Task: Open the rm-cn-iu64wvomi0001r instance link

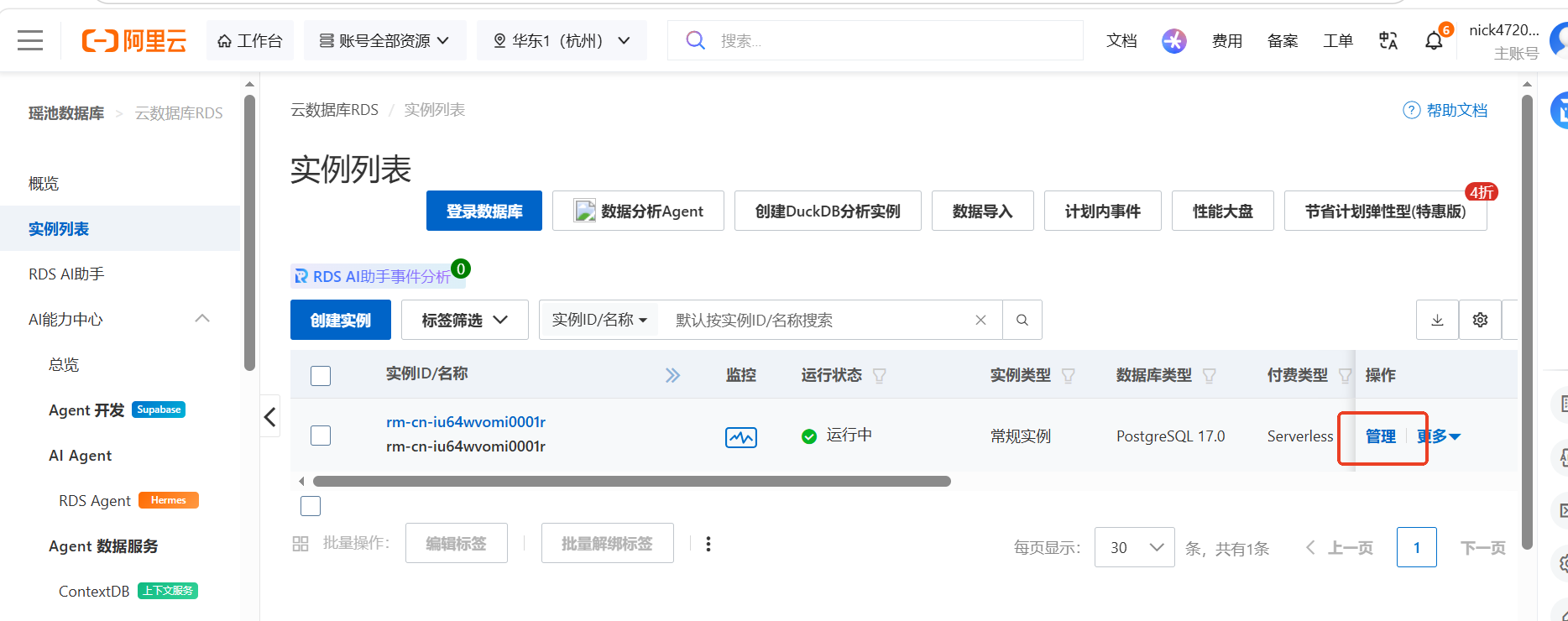Action: coord(466,422)
